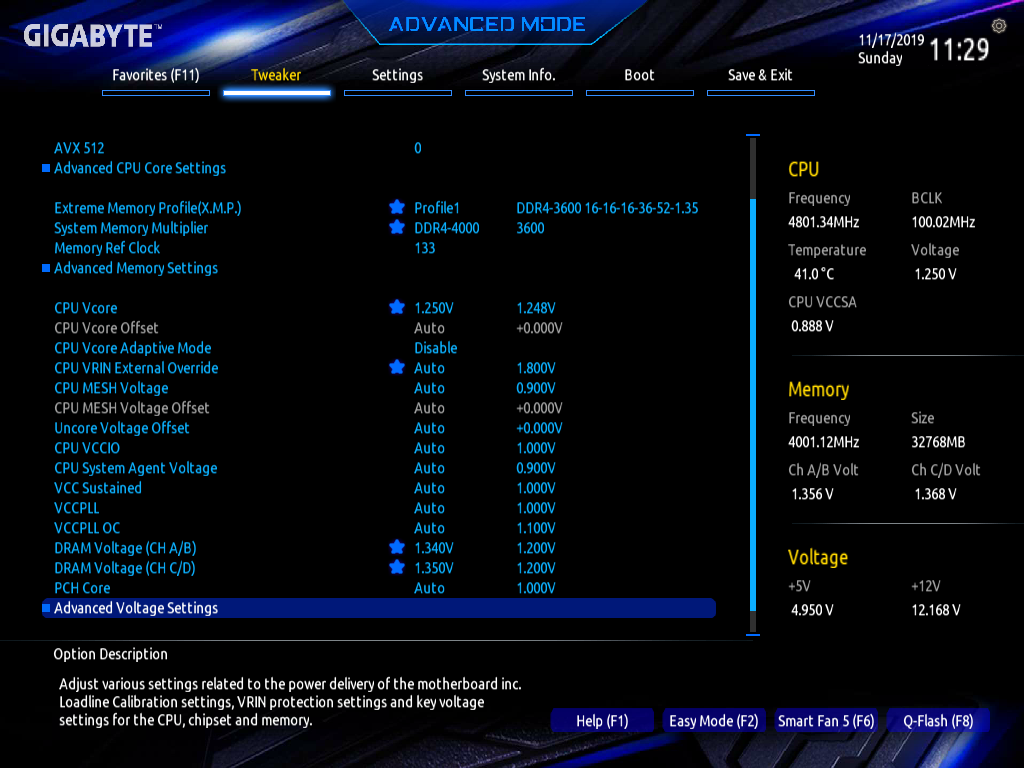The height and width of the screenshot is (768, 1024).
Task: Select the CPU MESH Voltage Offset label
Action: [x=131, y=408]
